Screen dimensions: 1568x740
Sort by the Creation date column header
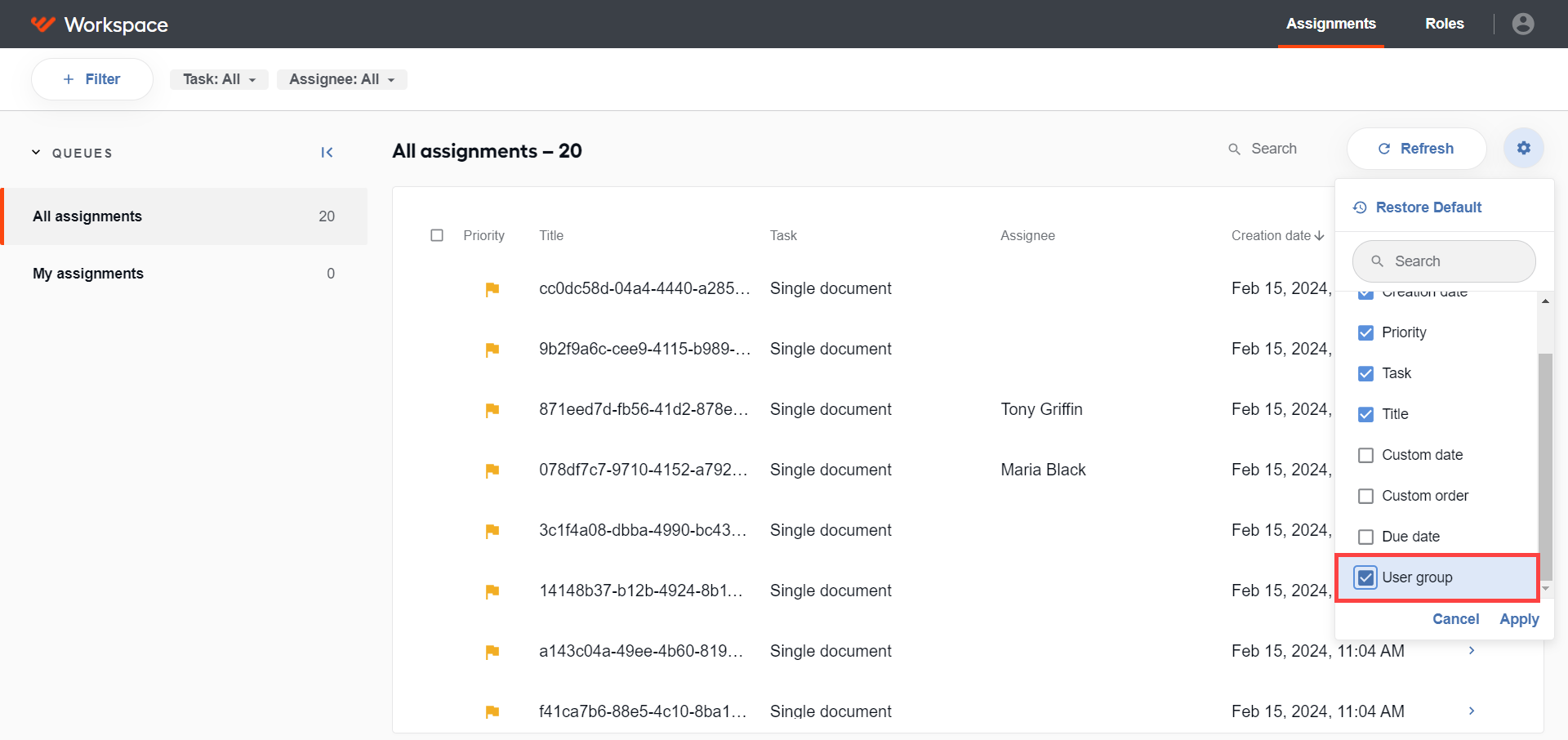[x=1271, y=235]
